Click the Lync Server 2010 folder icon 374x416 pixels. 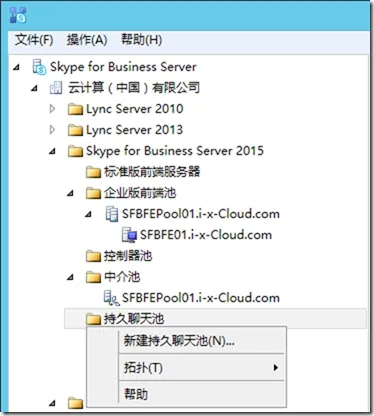coord(75,109)
